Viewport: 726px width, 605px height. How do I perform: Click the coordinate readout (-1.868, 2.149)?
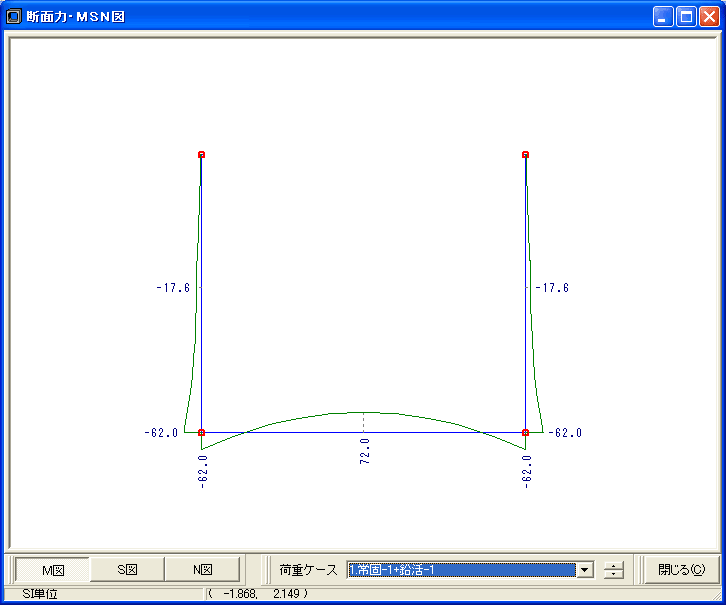pyautogui.click(x=258, y=594)
